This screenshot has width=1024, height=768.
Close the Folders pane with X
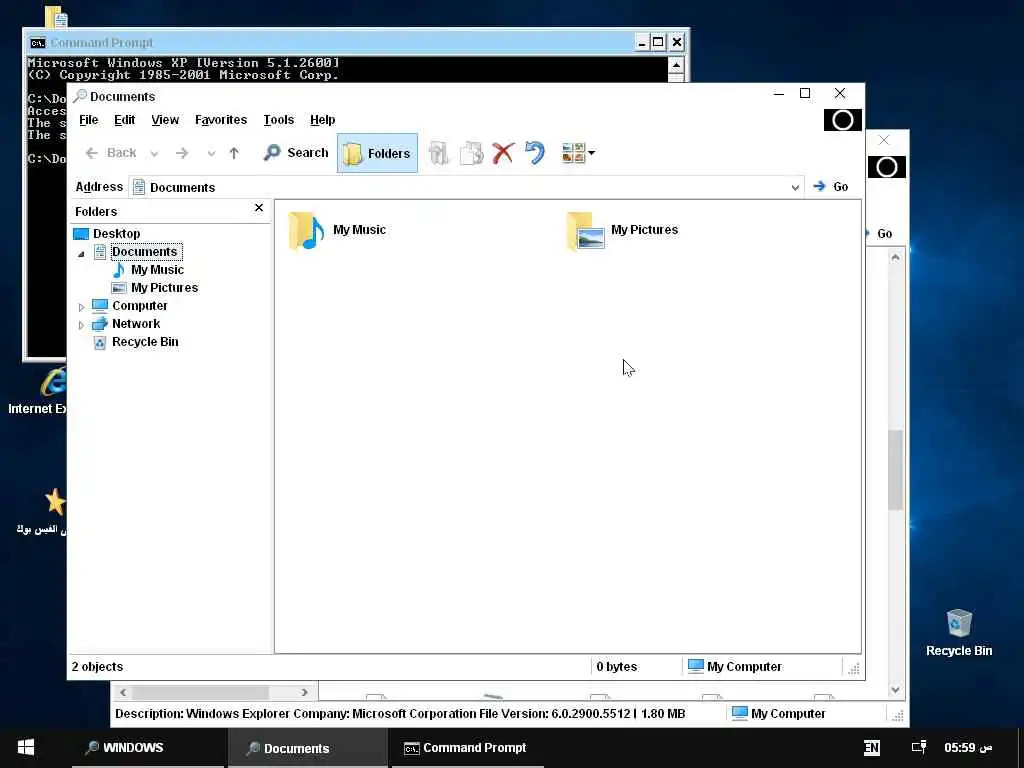click(x=259, y=208)
